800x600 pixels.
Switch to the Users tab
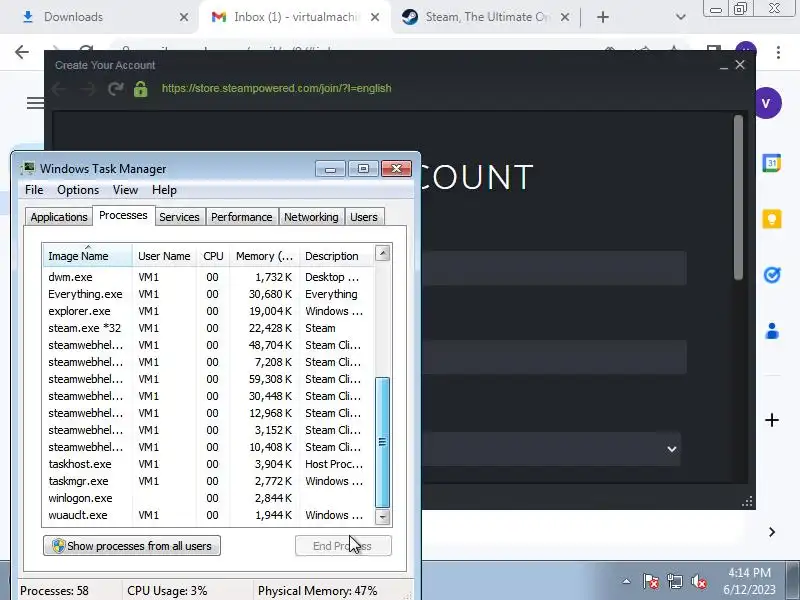(x=364, y=217)
